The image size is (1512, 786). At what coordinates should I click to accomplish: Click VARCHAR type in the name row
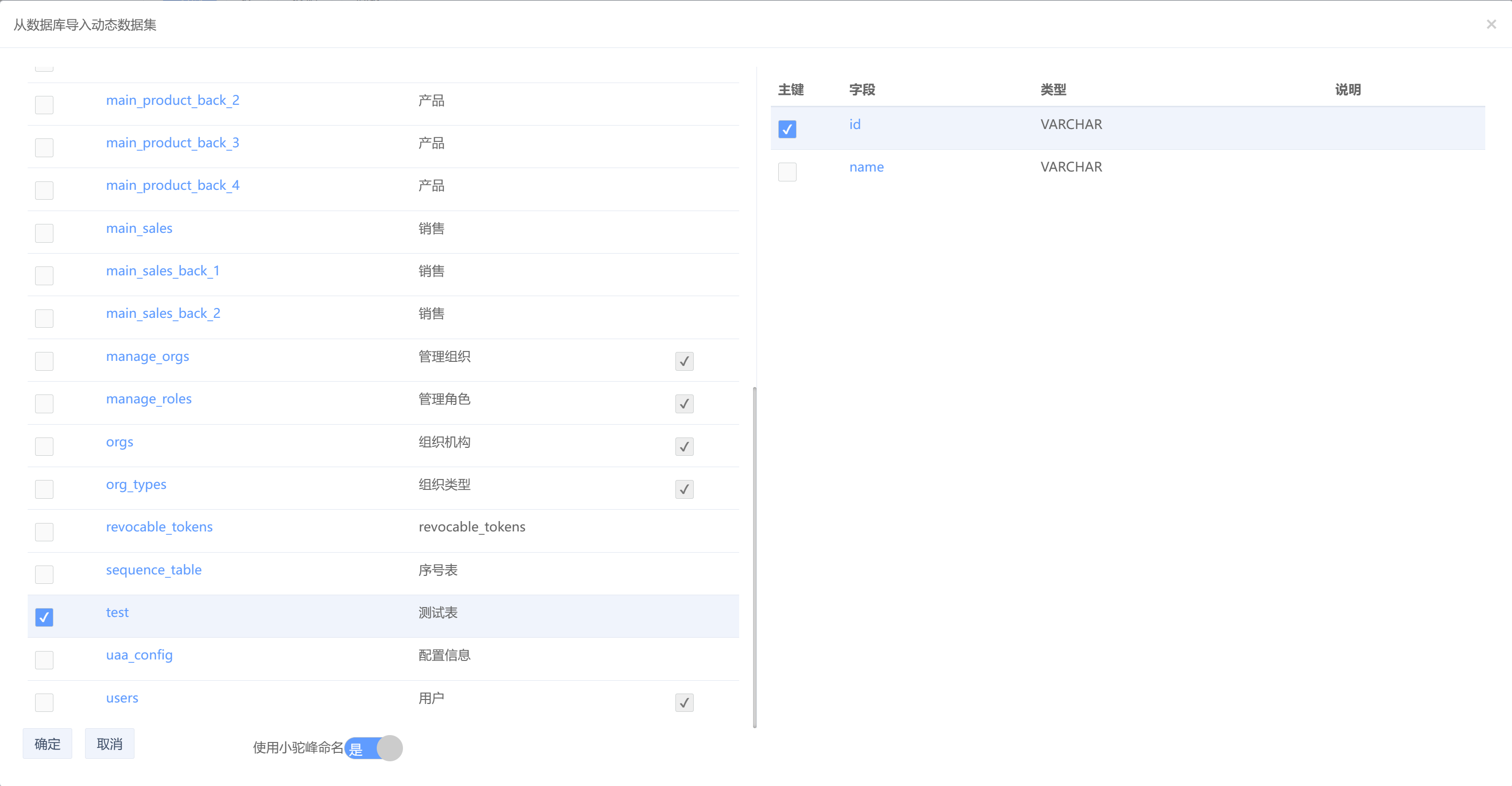click(x=1071, y=167)
